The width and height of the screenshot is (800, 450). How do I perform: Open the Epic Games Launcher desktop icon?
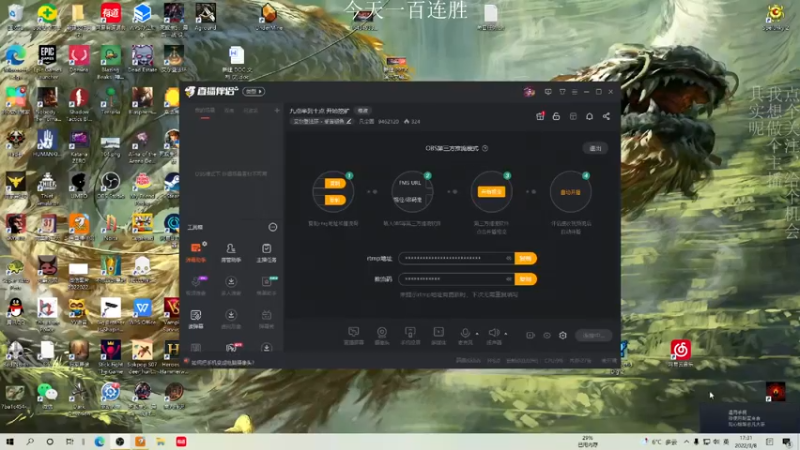click(x=47, y=61)
